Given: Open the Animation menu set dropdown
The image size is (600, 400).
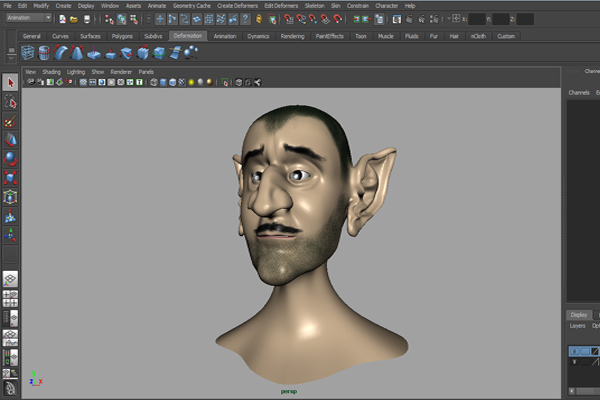Looking at the screenshot, I should [29, 18].
